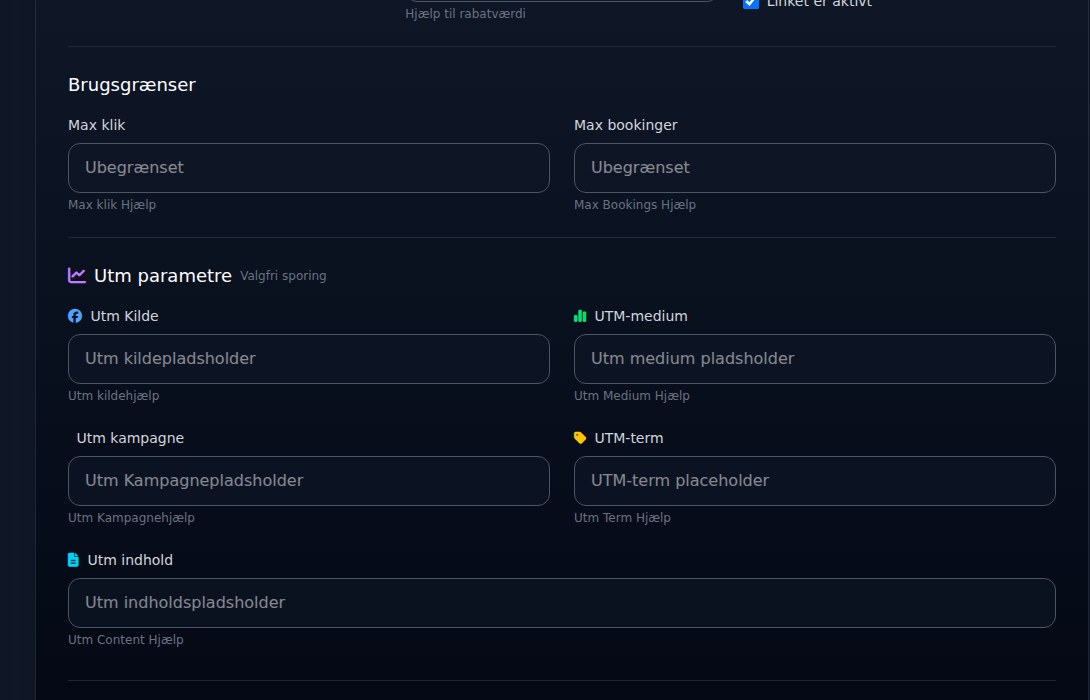Click the Utm kildehjælp hint text
Image resolution: width=1090 pixels, height=700 pixels.
click(x=114, y=396)
